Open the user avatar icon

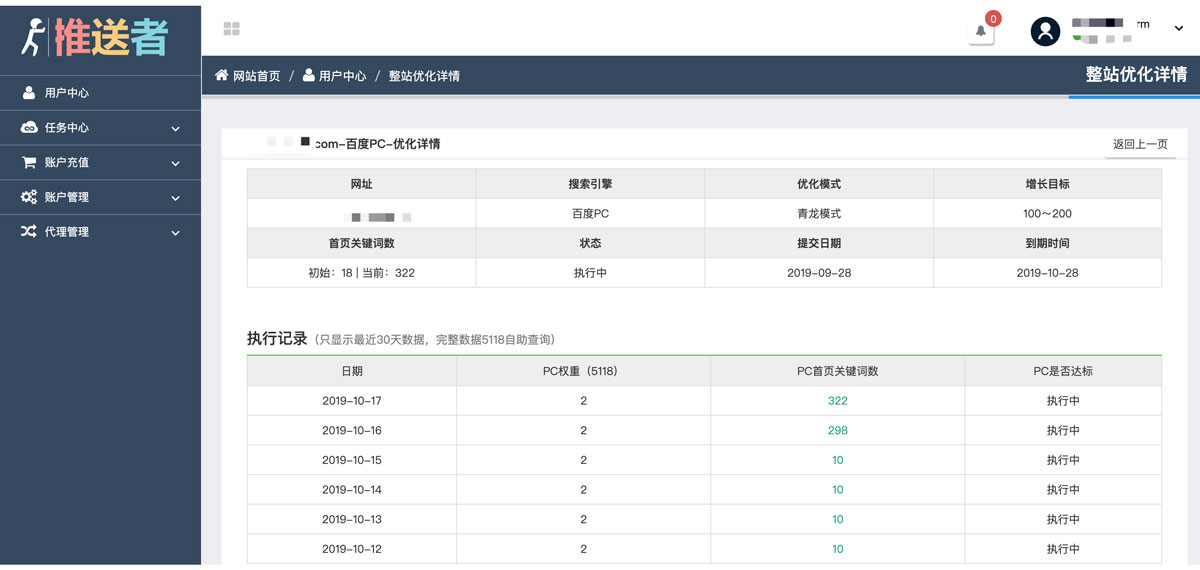(x=1045, y=31)
